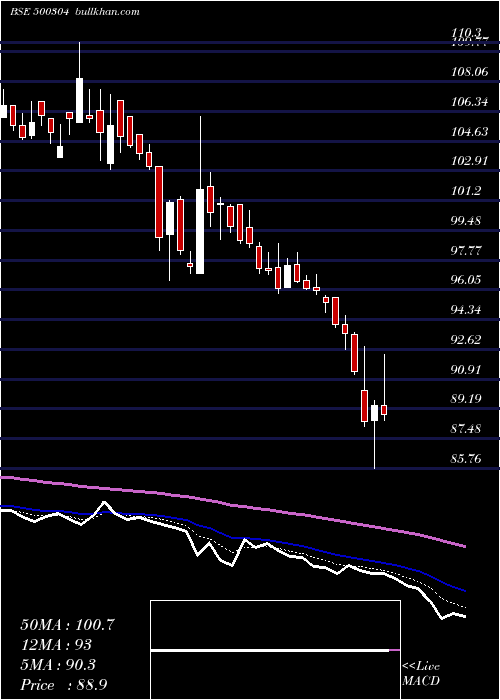This screenshot has width=500, height=700.
Task: Click the 104.63 price level label
Action: pyautogui.click(x=470, y=132)
